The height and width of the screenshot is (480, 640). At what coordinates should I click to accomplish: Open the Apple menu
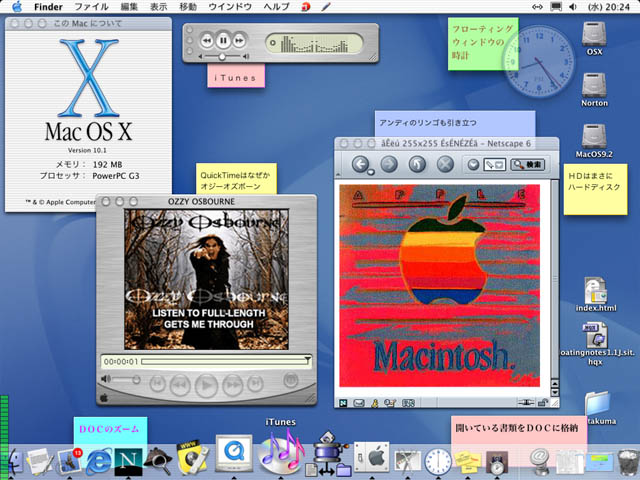(x=17, y=7)
